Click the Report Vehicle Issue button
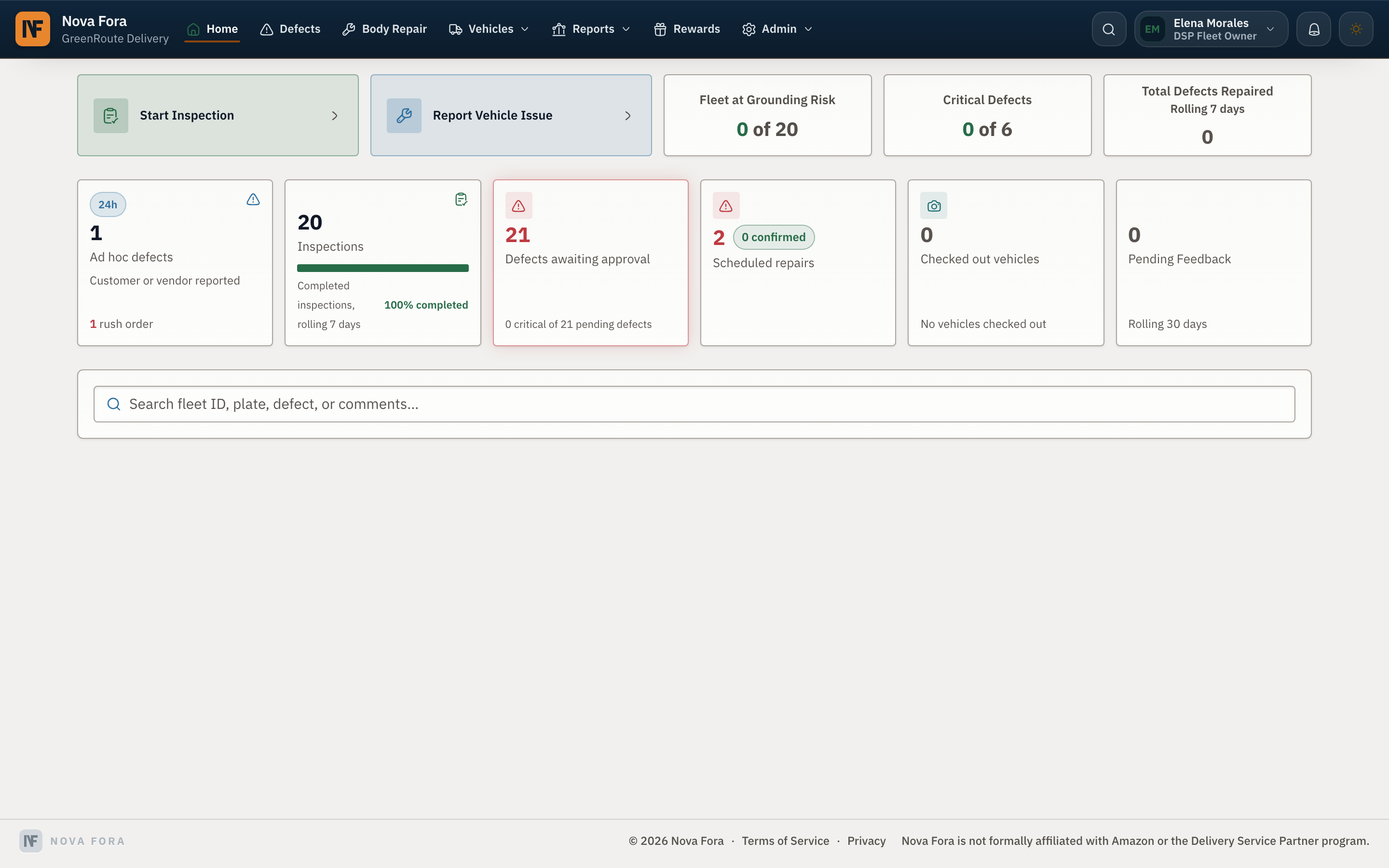This screenshot has height=868, width=1389. click(511, 115)
